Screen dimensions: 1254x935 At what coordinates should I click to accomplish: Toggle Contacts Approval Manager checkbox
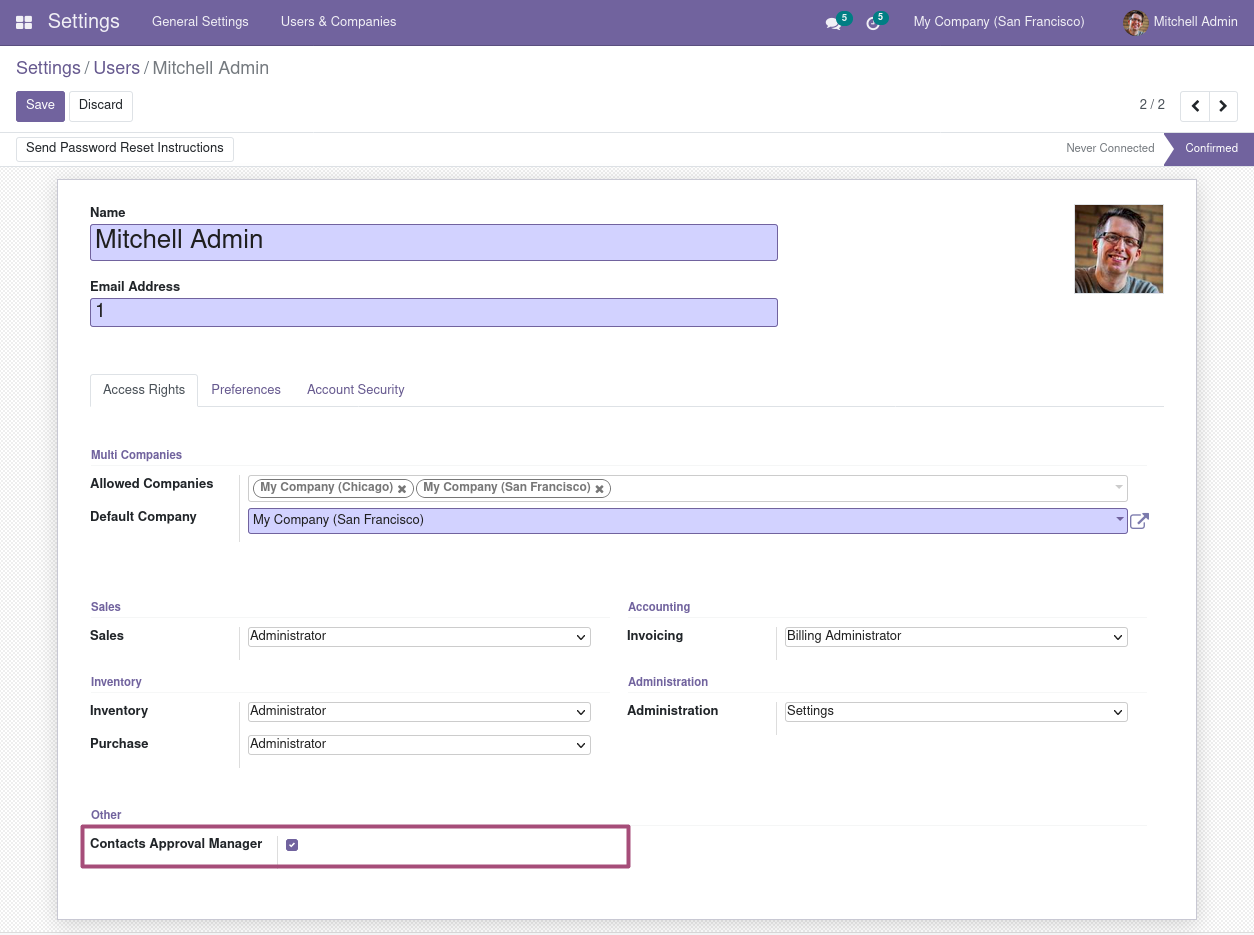(292, 845)
